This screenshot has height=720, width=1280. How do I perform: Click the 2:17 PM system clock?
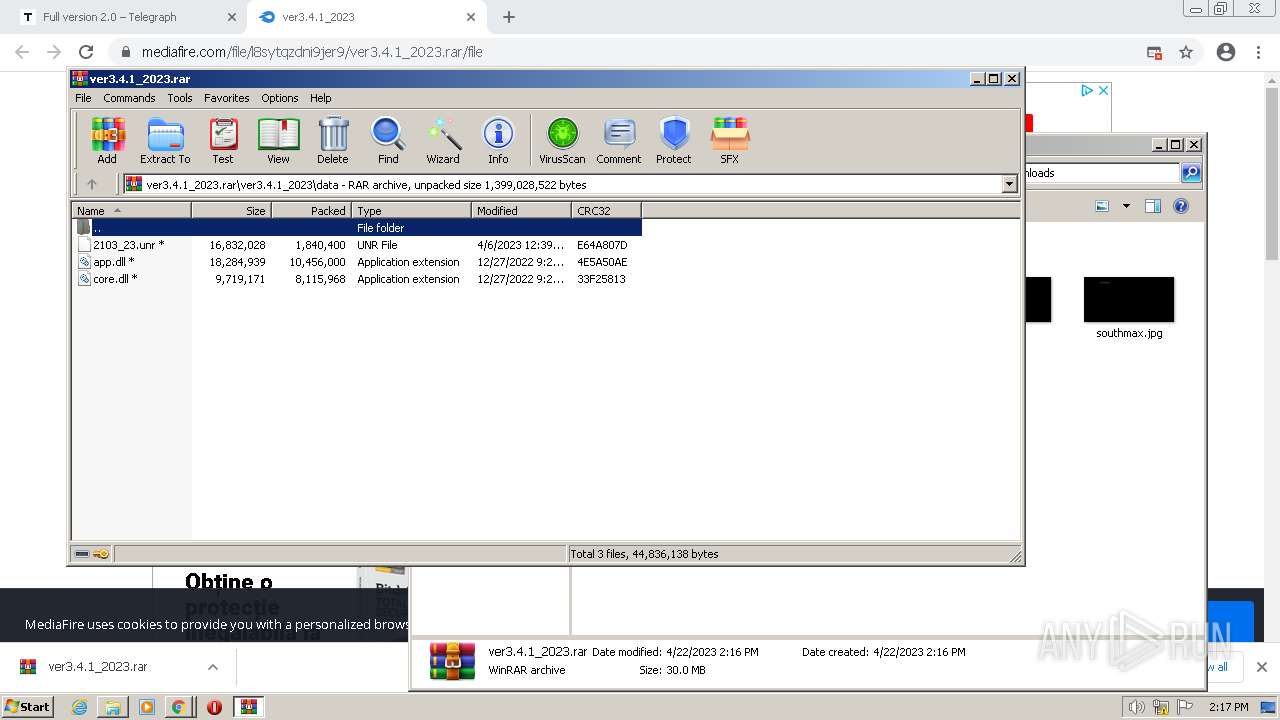click(x=1229, y=707)
